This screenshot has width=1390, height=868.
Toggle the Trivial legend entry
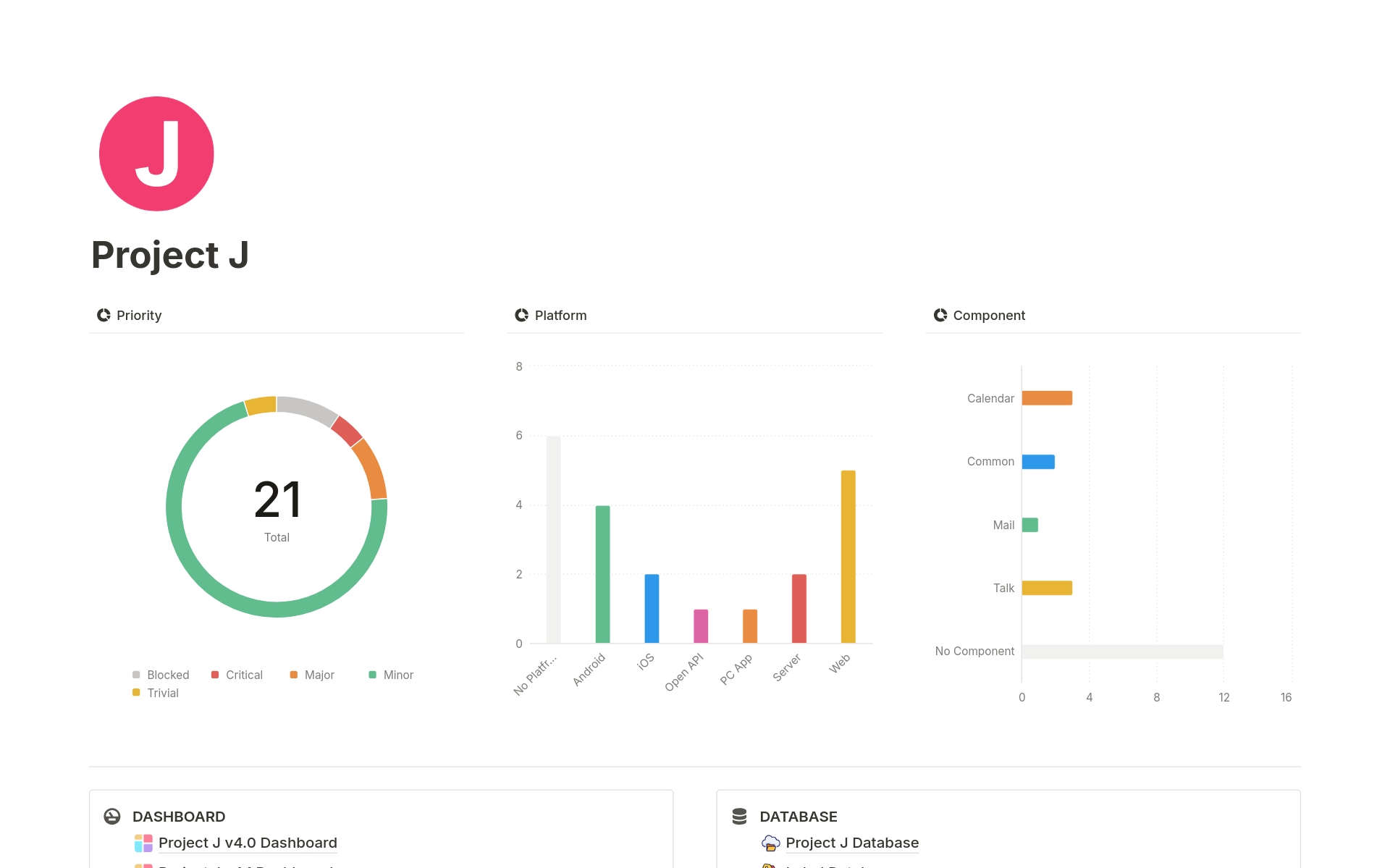tap(162, 693)
